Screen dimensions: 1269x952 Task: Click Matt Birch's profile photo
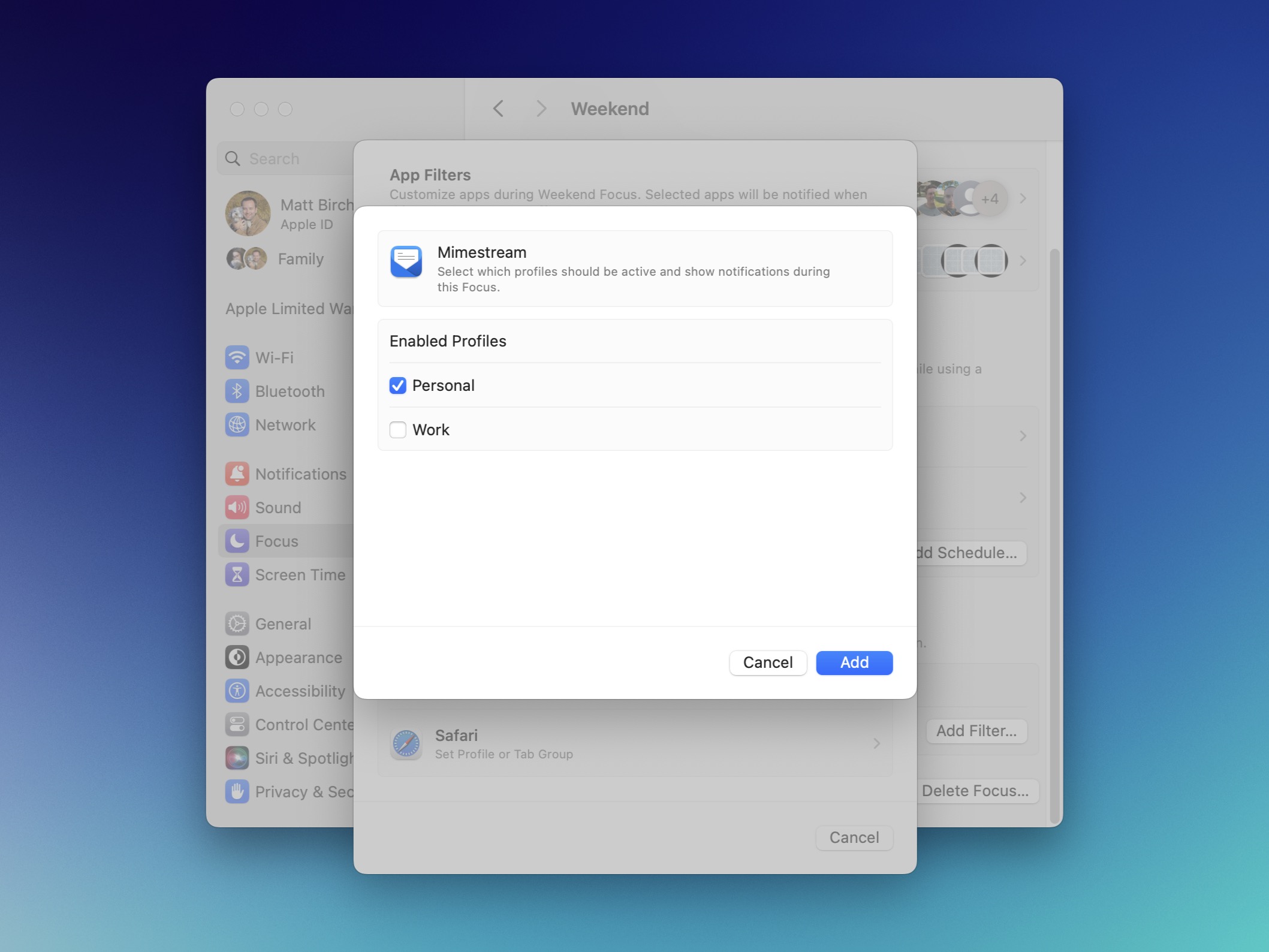[x=248, y=213]
